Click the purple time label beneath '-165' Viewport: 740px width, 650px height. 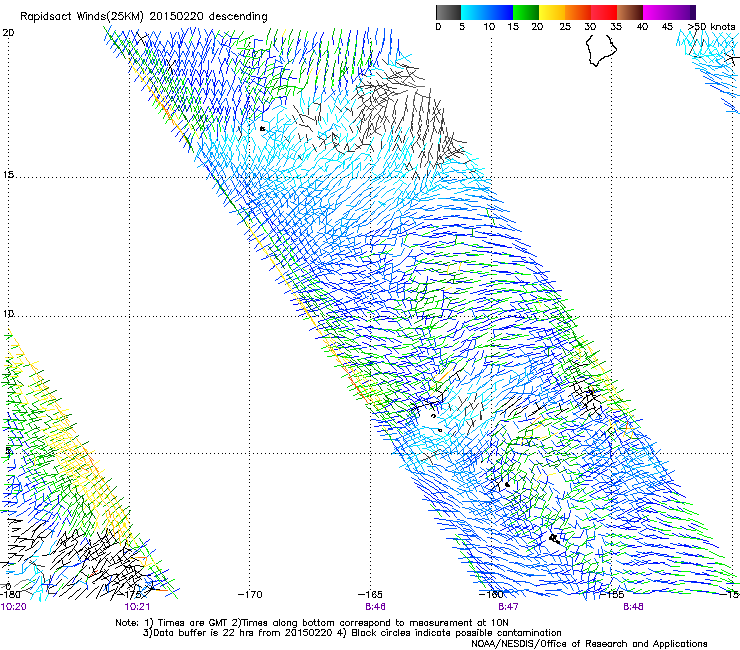[376, 607]
